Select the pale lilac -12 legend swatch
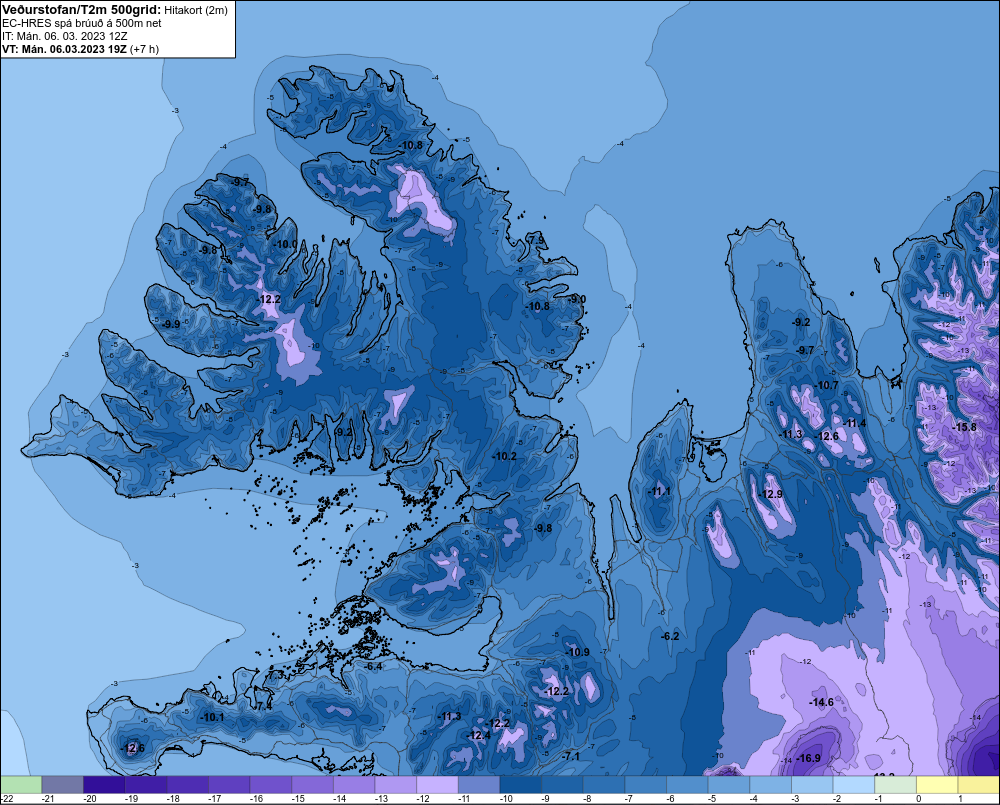Screen dimensions: 1000x805 coord(438,785)
